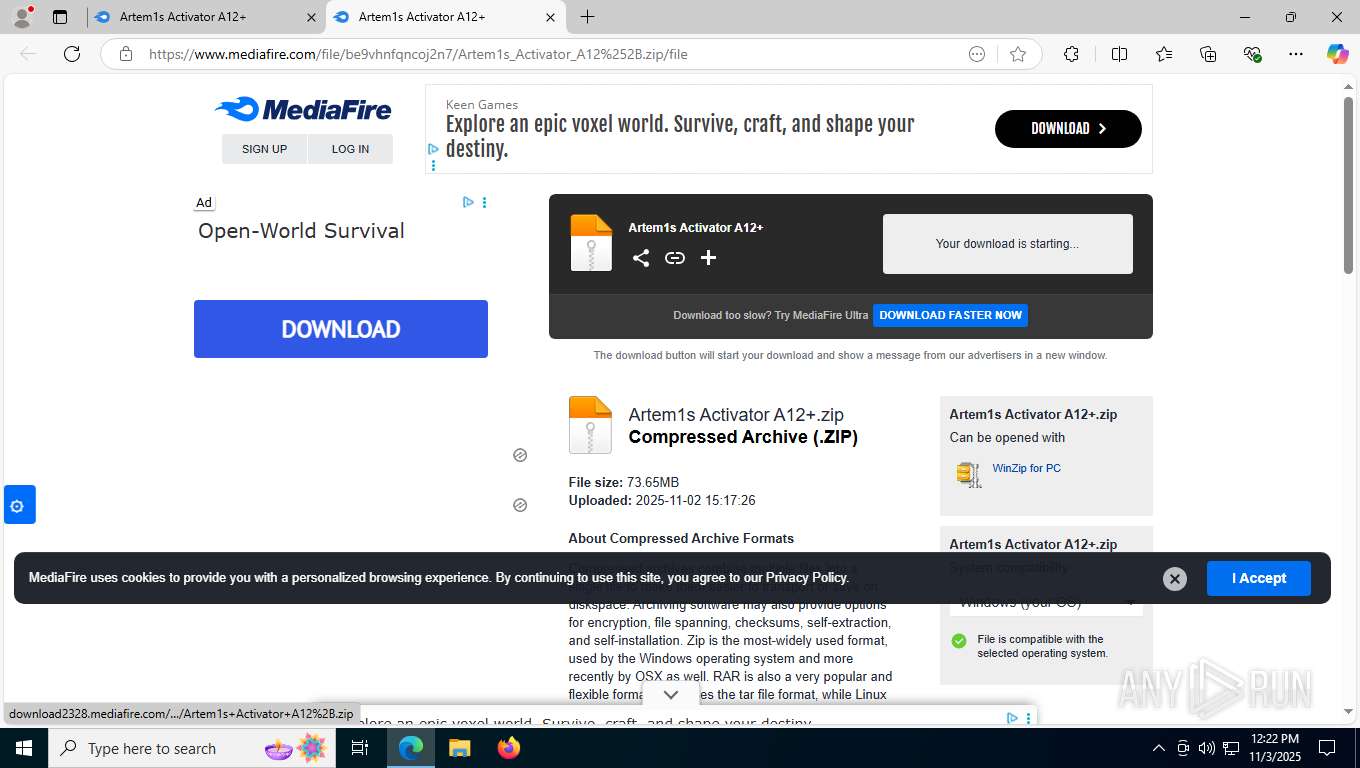Dismiss the cookie banner with X

[x=1175, y=578]
